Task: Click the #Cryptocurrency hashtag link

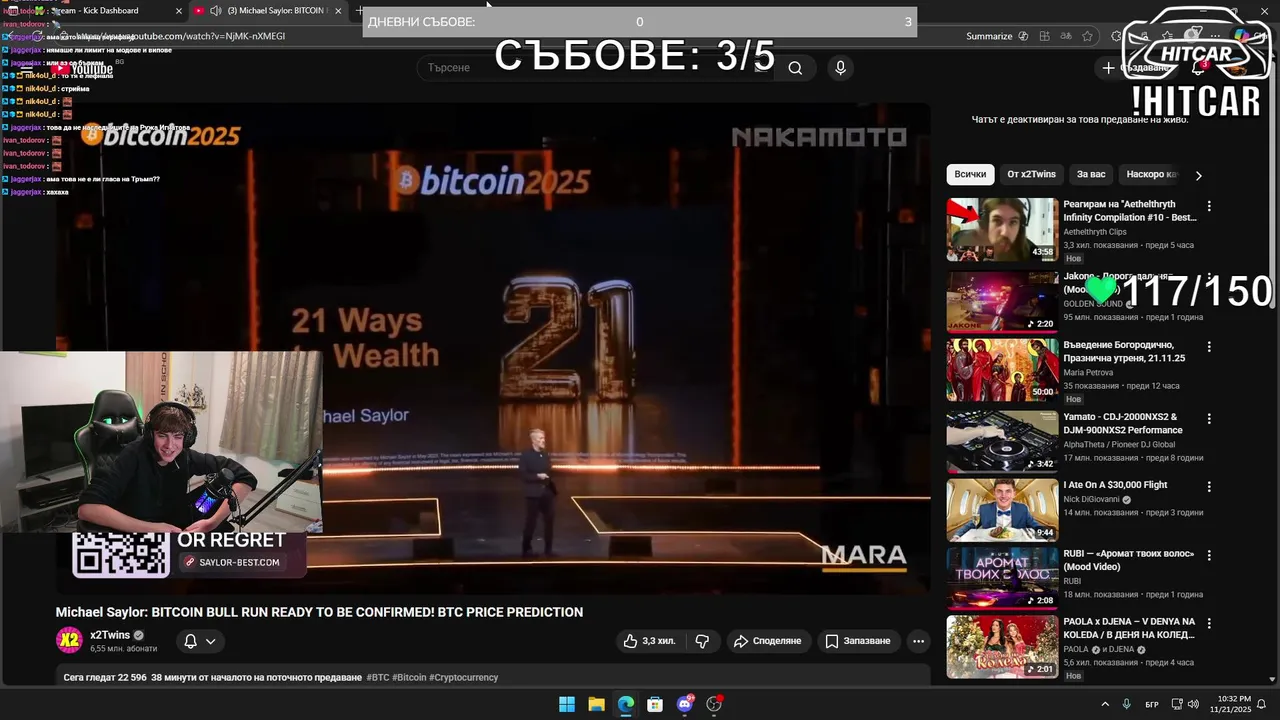Action: point(463,677)
